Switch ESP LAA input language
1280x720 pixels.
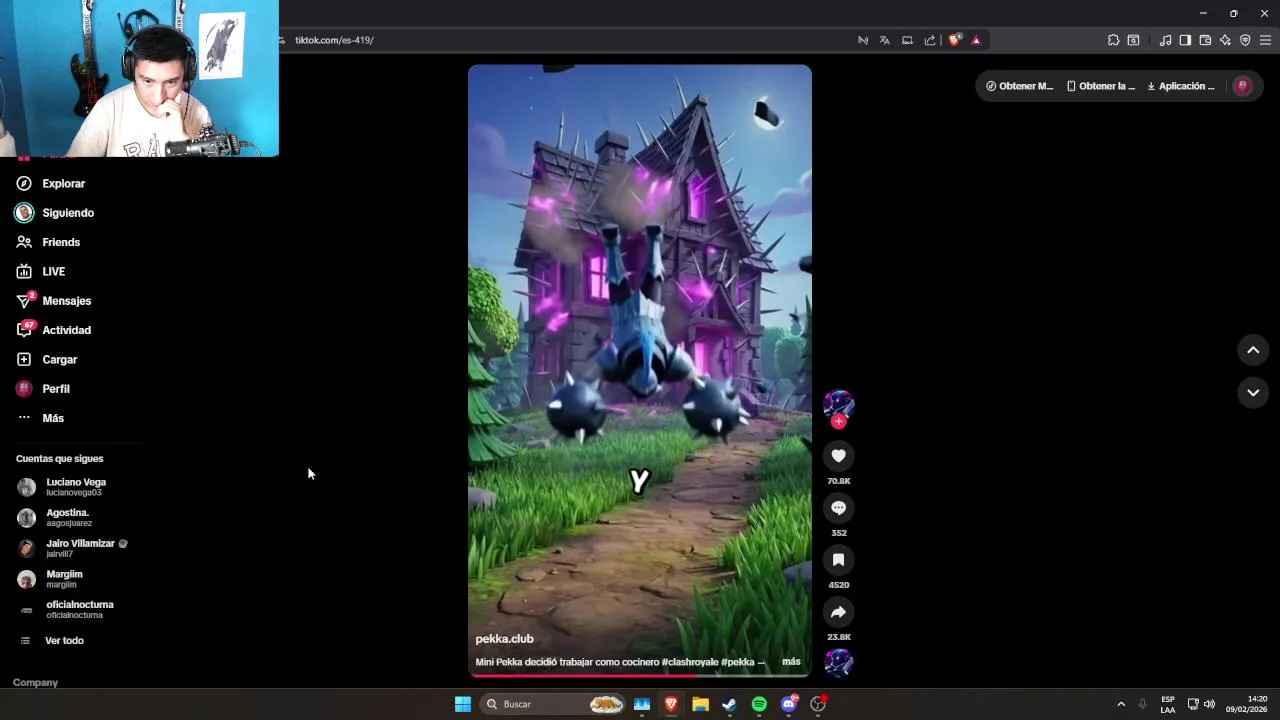[1168, 704]
